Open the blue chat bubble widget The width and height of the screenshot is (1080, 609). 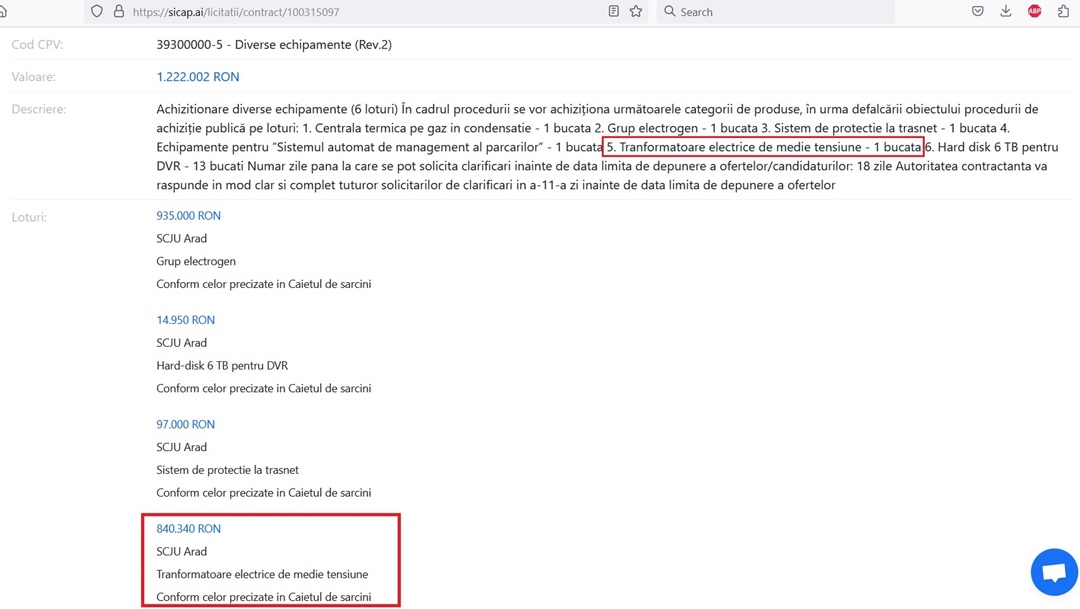[1054, 572]
